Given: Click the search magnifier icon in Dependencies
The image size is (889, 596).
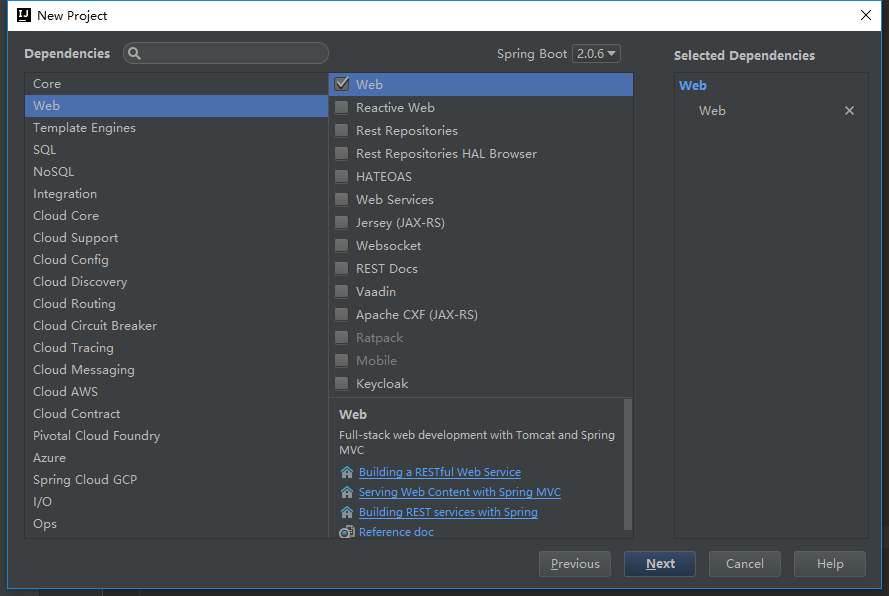Looking at the screenshot, I should pyautogui.click(x=134, y=53).
